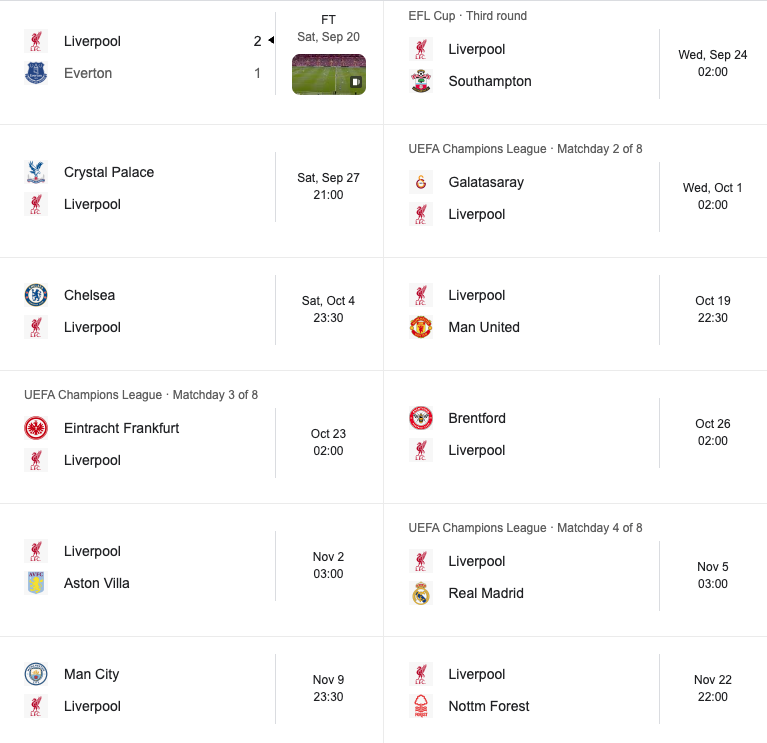
Task: Open the Champions League Matchday 3 header
Action: [x=141, y=395]
